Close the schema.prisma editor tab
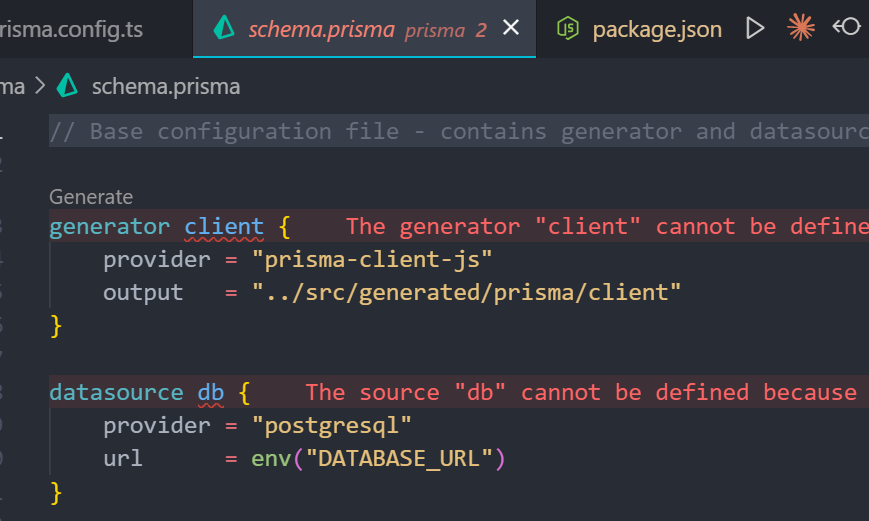Screen dimensions: 869x521 pos(511,28)
